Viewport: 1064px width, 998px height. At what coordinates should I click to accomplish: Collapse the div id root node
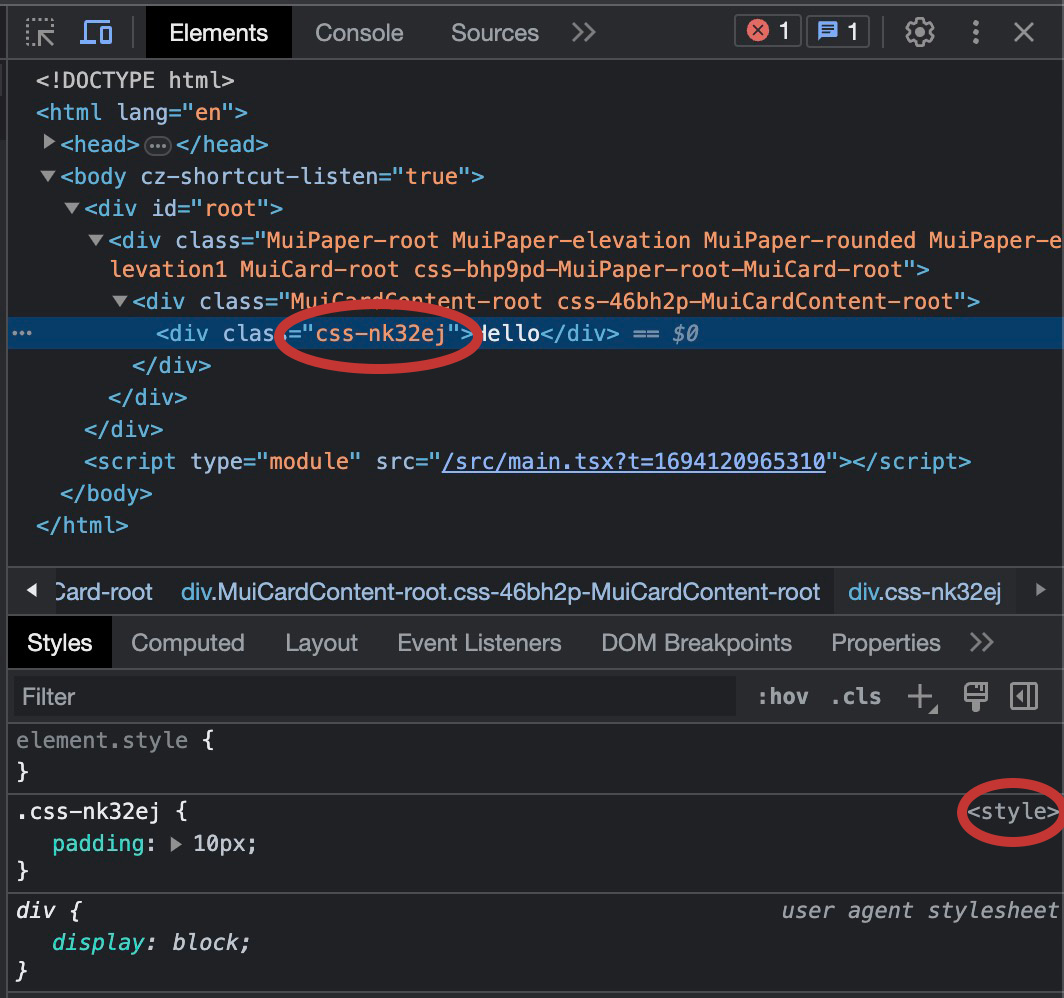click(x=71, y=208)
